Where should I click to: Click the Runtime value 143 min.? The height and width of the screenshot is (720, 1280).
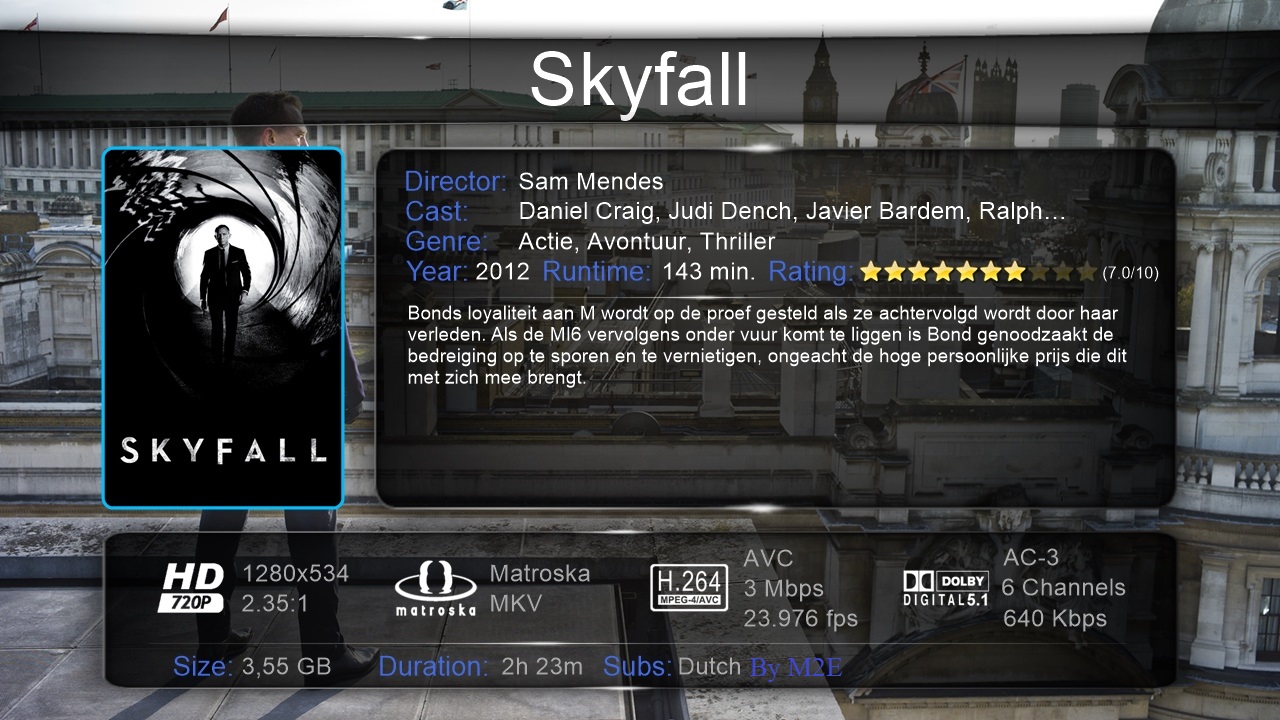(708, 272)
